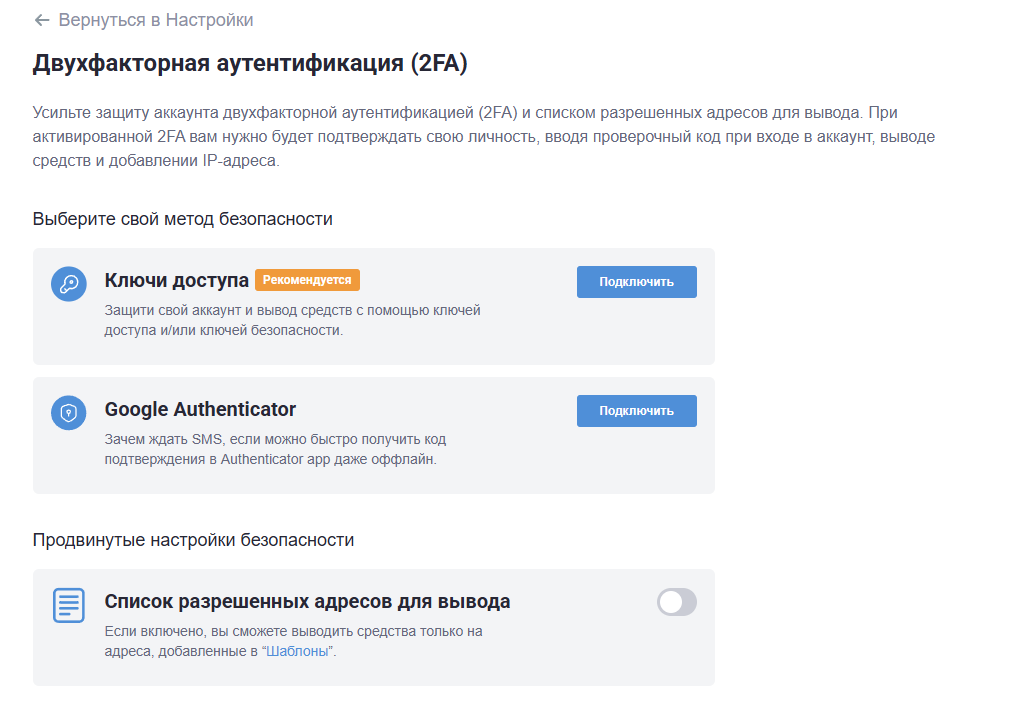Viewport: 1009px width, 712px height.
Task: Click the 'Зачем ждать SMS' description text
Action: 275,449
